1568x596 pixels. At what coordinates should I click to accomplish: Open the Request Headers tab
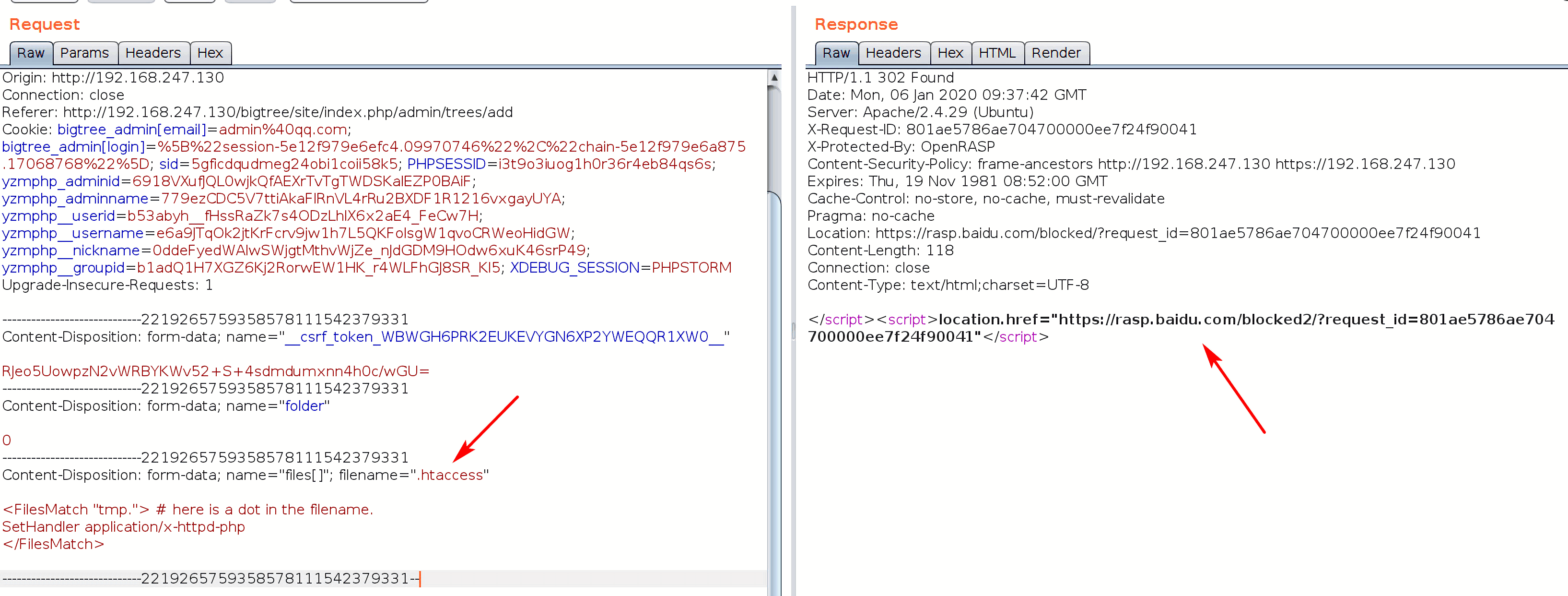click(153, 53)
